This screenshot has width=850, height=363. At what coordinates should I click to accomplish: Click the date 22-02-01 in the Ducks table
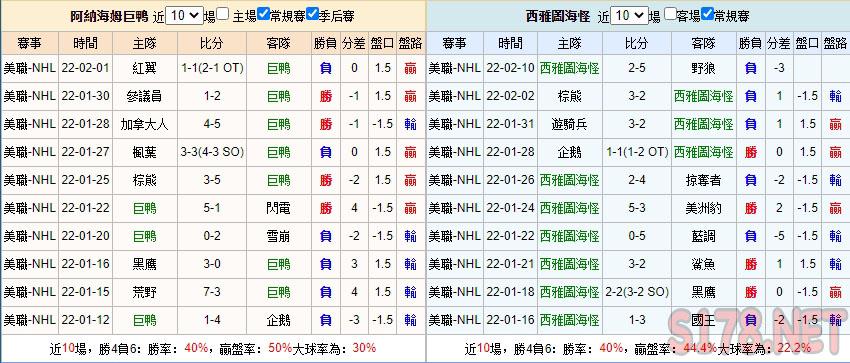click(86, 68)
